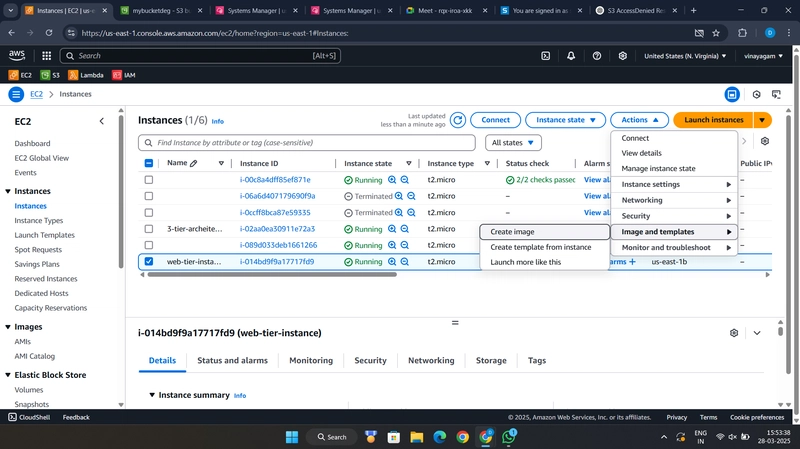Open Launch Templates in sidebar
800x449 pixels.
coord(44,235)
